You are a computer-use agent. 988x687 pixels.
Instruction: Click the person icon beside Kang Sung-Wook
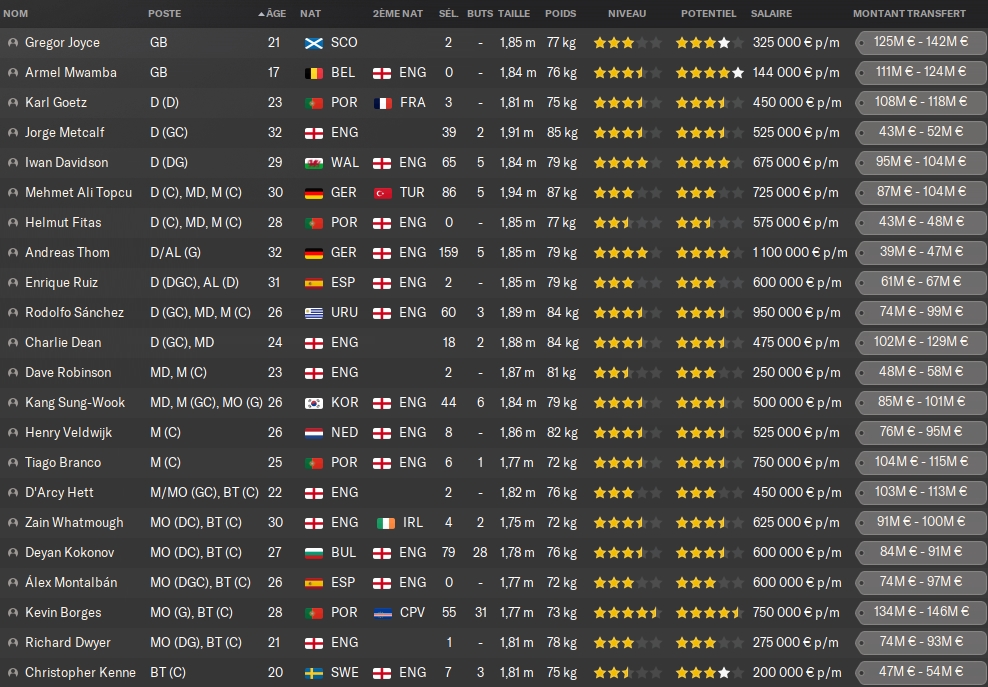[x=13, y=403]
